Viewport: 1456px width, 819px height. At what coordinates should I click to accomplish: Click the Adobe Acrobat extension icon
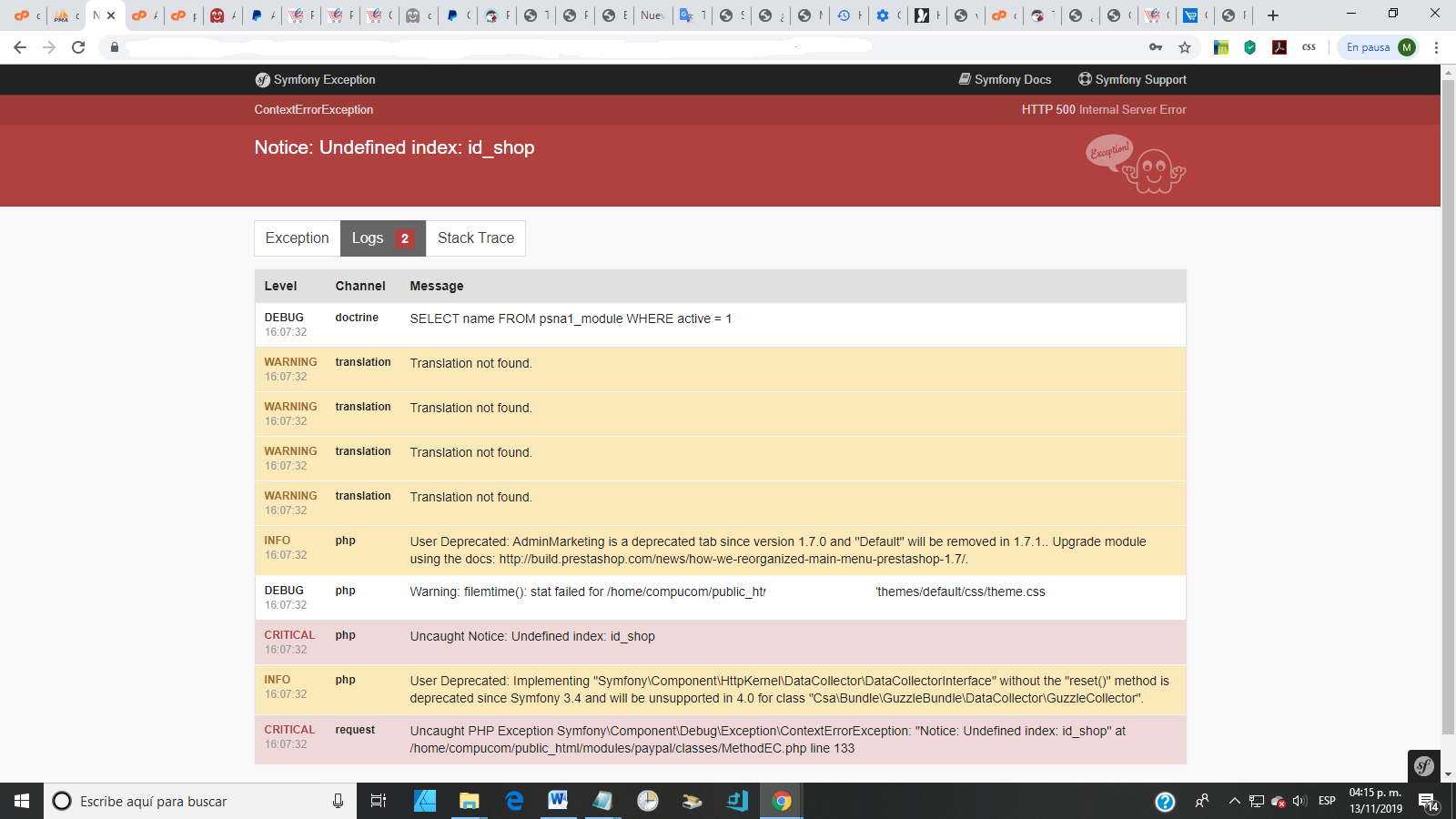(x=1279, y=47)
